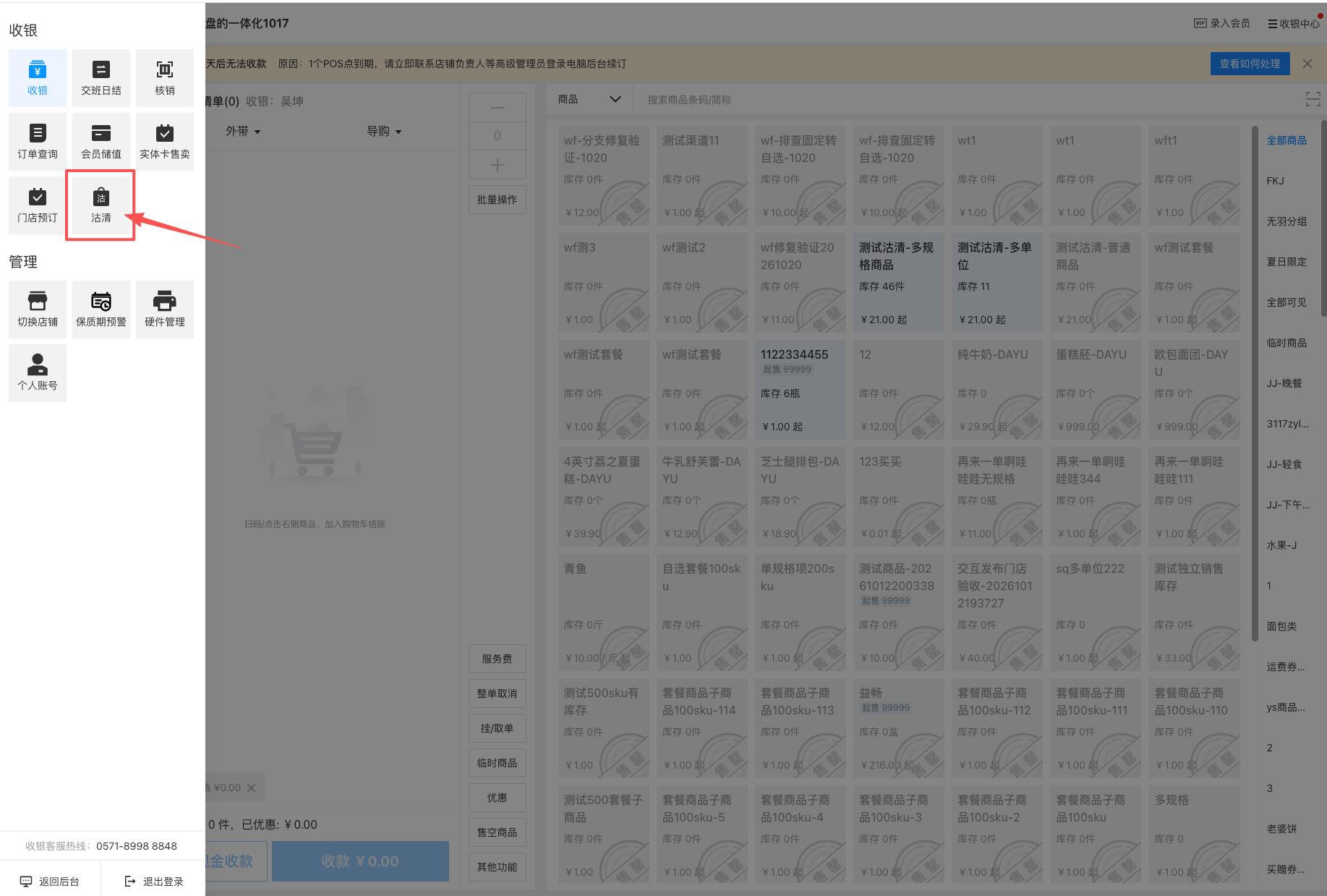1327x896 pixels.
Task: Click the 挂/取单 hold order button
Action: (x=498, y=728)
